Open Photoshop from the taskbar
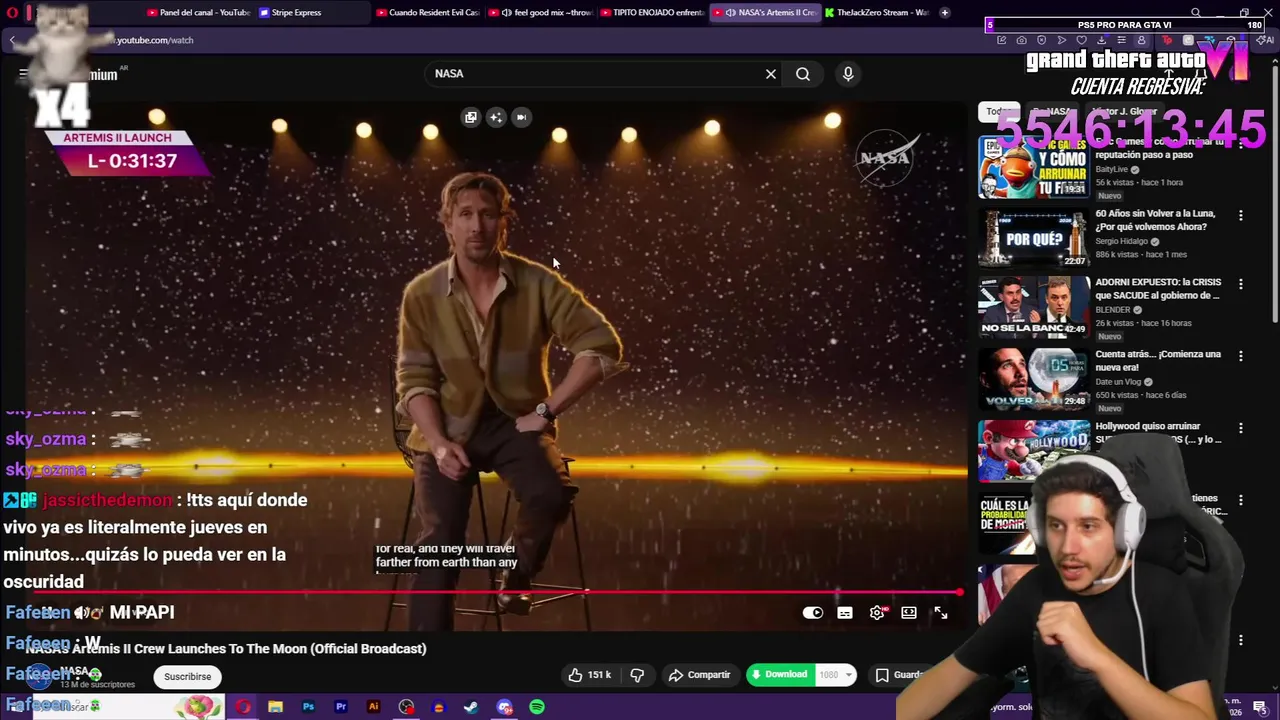This screenshot has height=720, width=1280. point(308,707)
